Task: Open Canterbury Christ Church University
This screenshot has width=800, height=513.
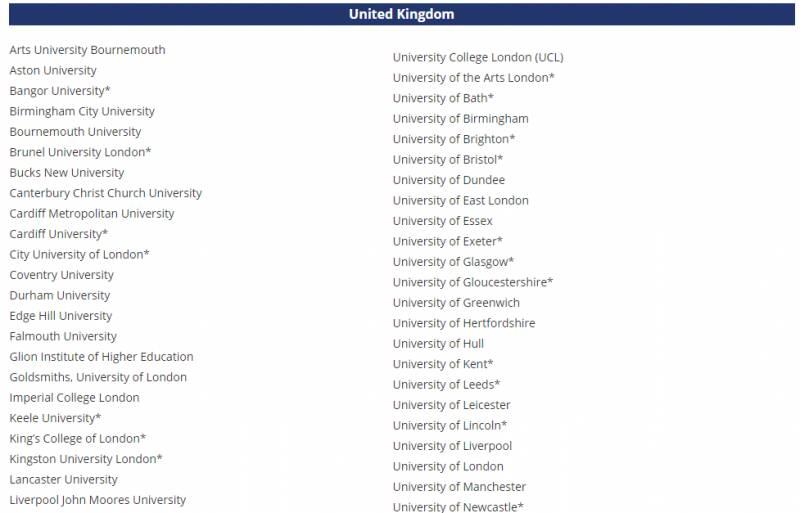Action: pyautogui.click(x=105, y=193)
